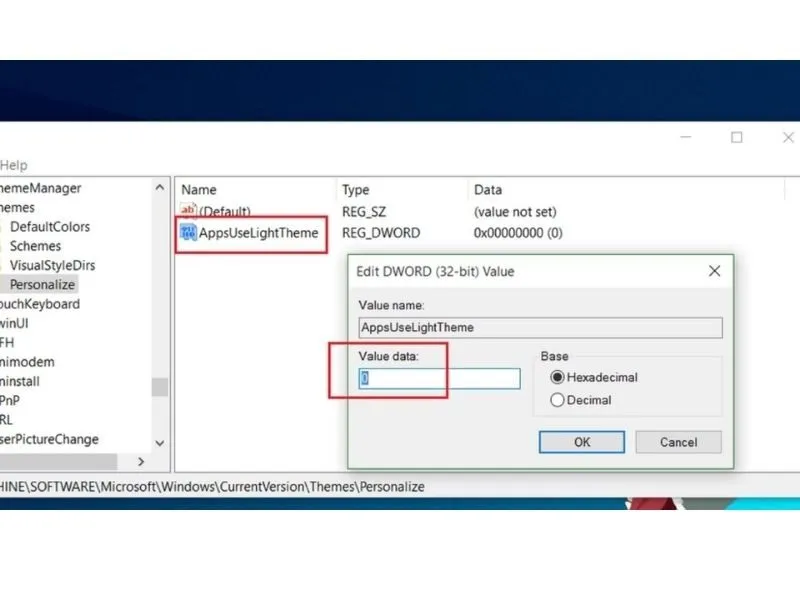Confirm the DWORD edit with OK

click(582, 442)
